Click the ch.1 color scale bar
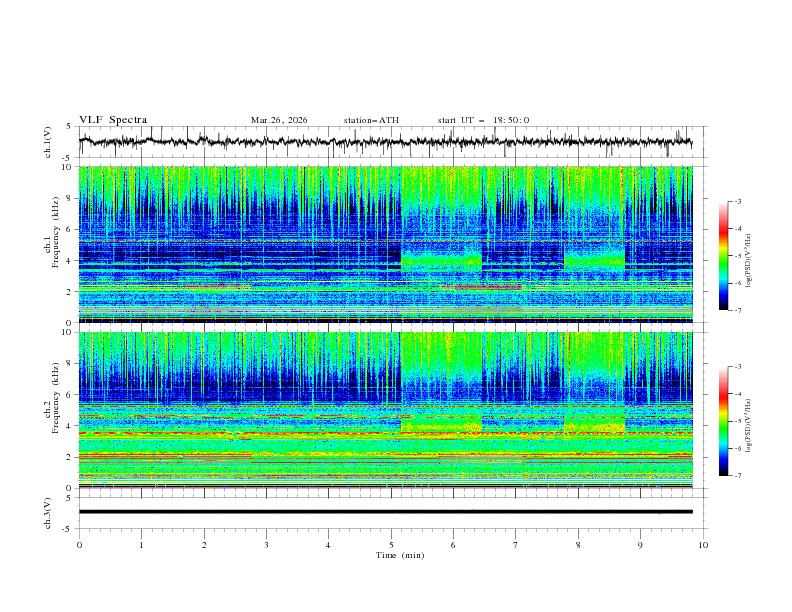Viewport: 792px width, 612px height. point(723,255)
